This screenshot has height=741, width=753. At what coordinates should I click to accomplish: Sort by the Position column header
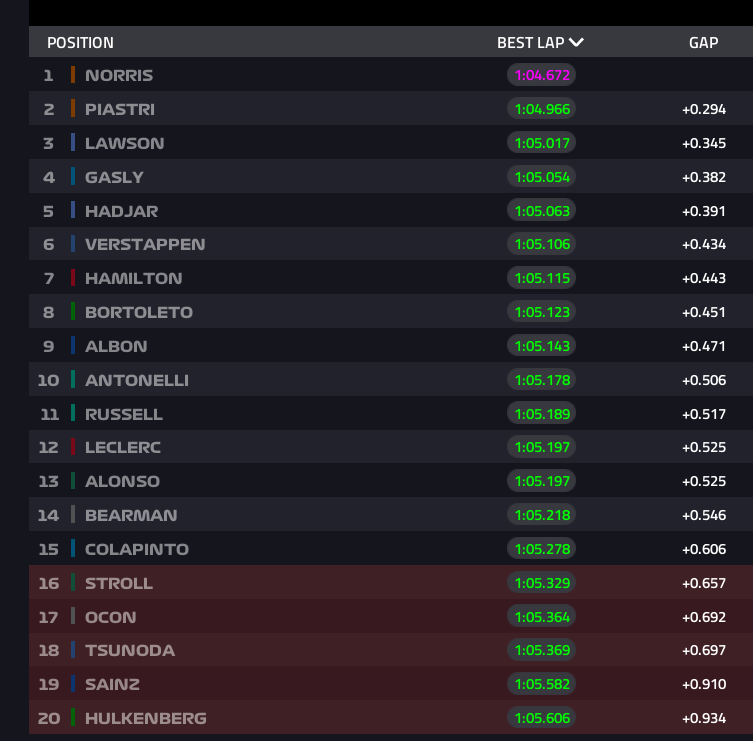coord(80,43)
